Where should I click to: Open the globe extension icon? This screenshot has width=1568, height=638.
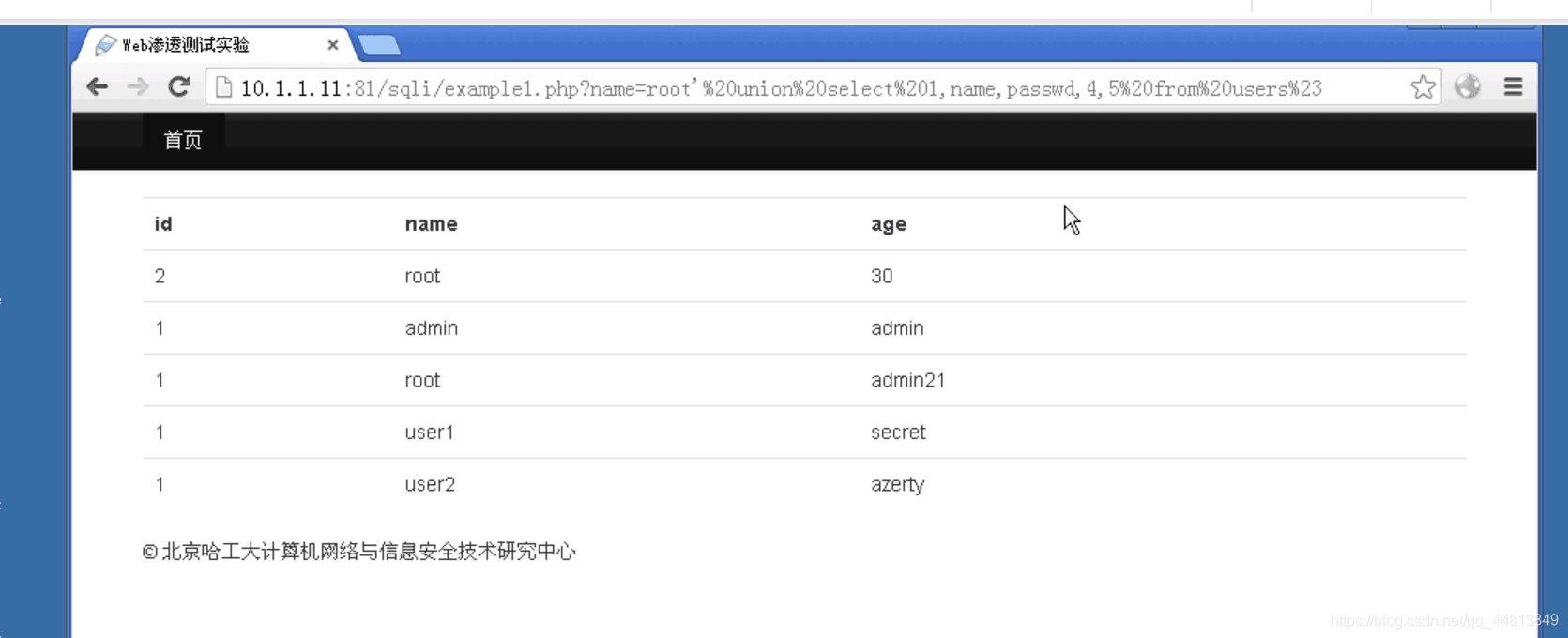click(1468, 86)
